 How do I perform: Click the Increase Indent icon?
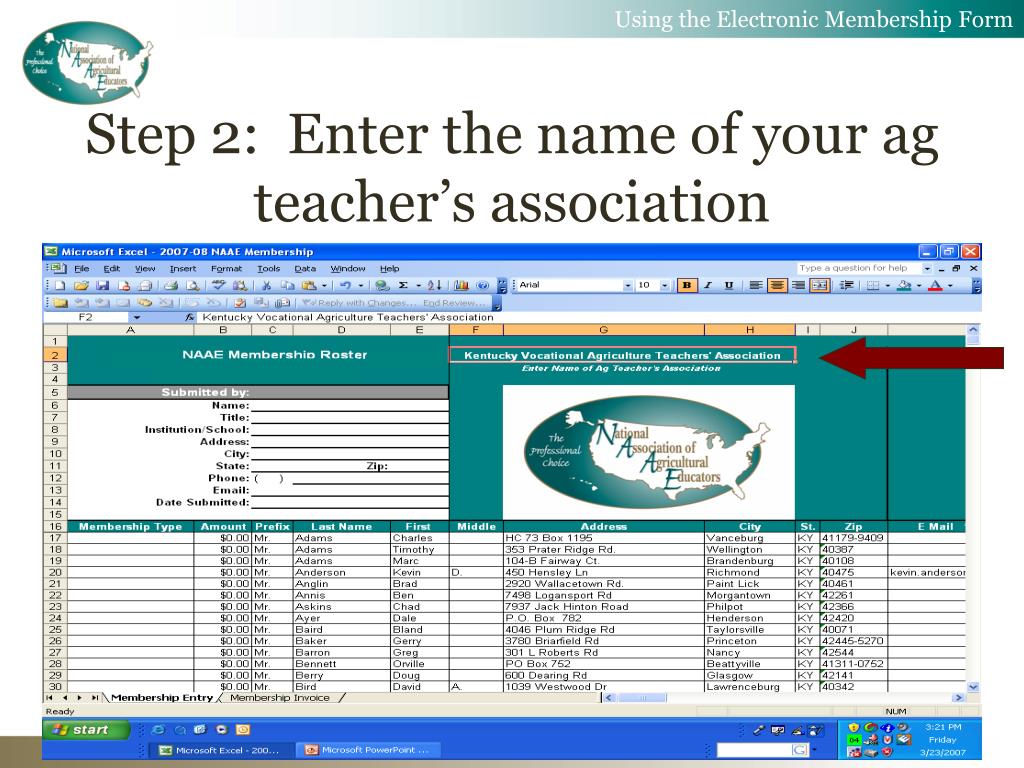(846, 285)
